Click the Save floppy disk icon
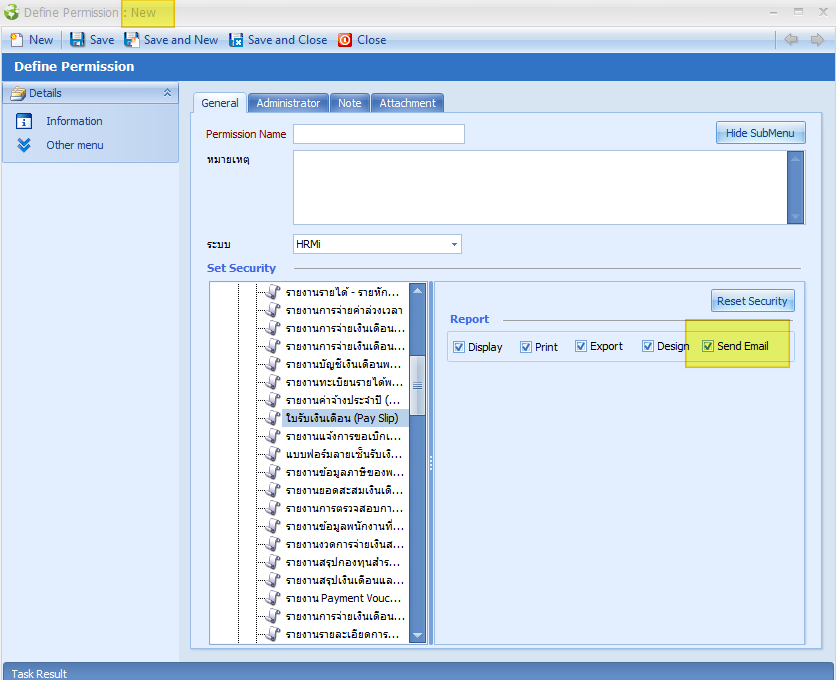Image resolution: width=836 pixels, height=680 pixels. pos(77,40)
